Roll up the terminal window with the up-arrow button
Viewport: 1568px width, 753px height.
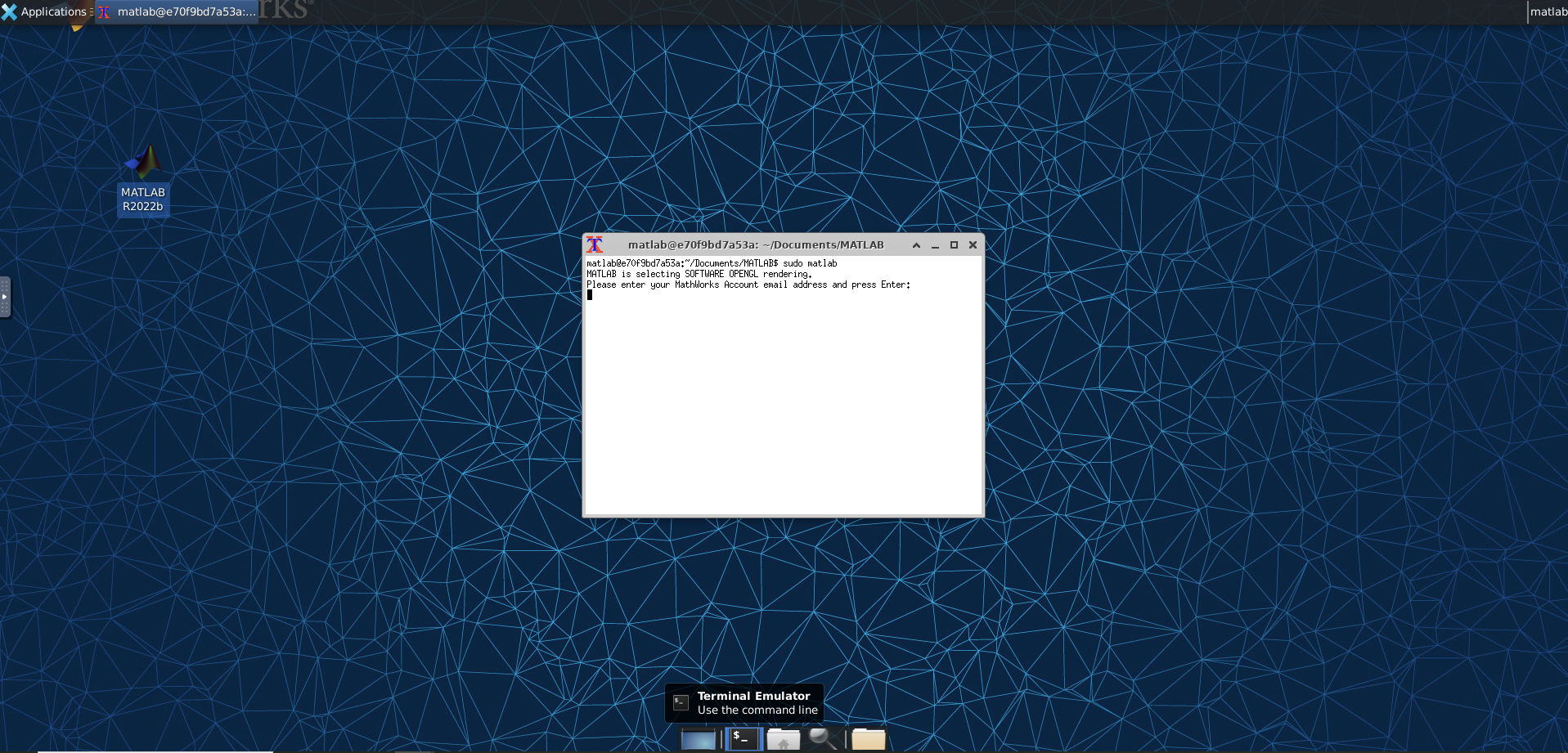point(916,245)
